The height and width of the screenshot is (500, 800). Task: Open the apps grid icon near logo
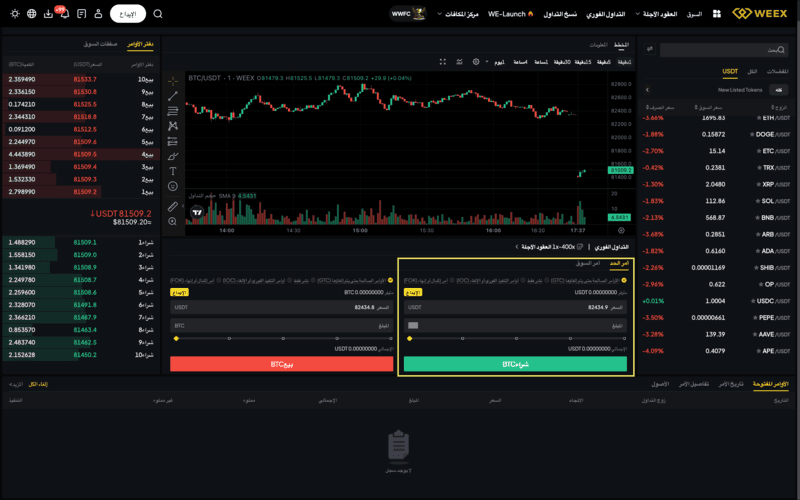tap(717, 14)
